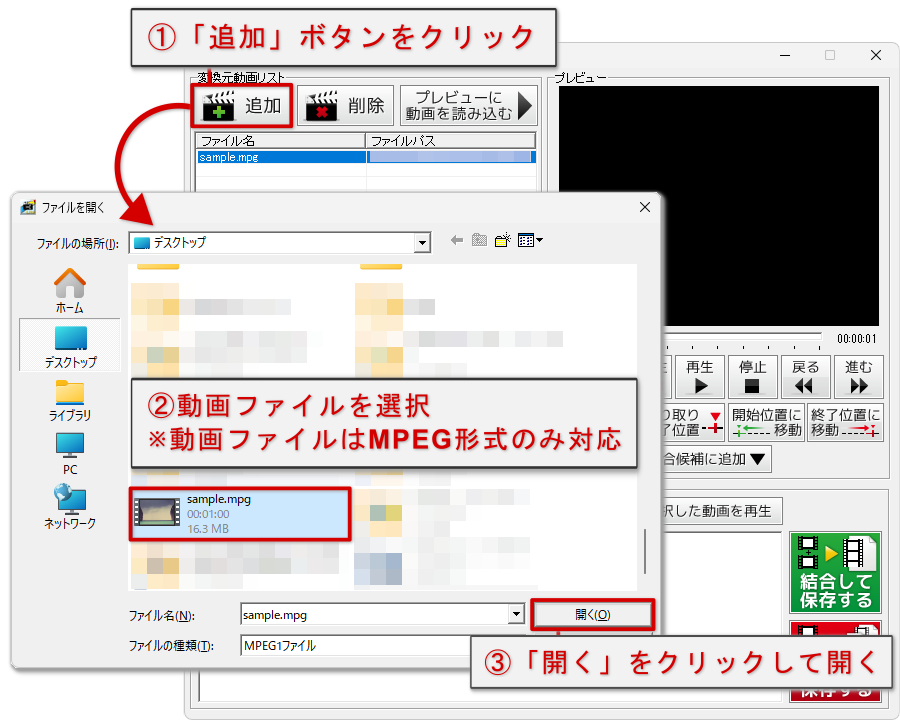
Task: Click the 開く(O) button
Action: click(x=593, y=615)
